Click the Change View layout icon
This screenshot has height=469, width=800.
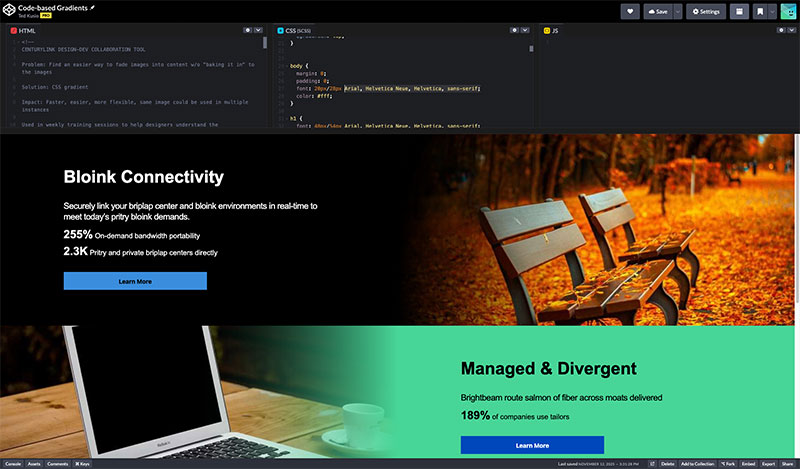pos(739,11)
